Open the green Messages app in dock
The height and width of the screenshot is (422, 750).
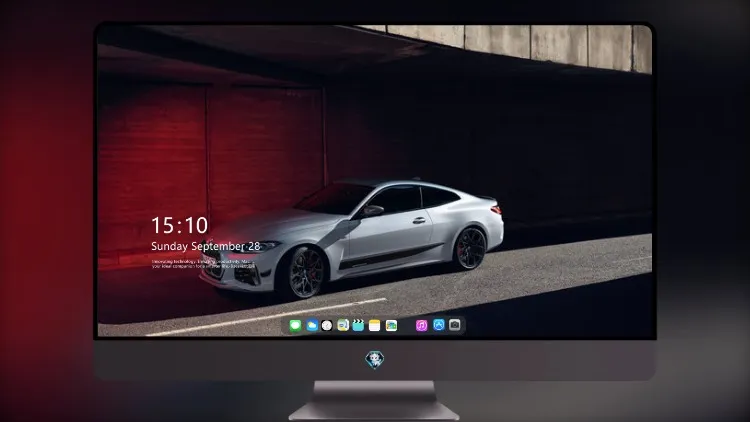tap(295, 326)
